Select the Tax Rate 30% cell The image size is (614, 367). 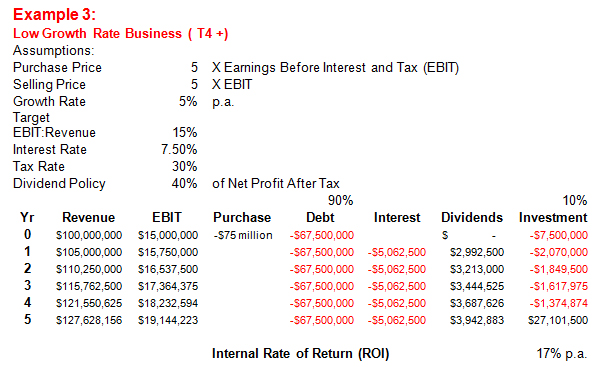pyautogui.click(x=184, y=166)
